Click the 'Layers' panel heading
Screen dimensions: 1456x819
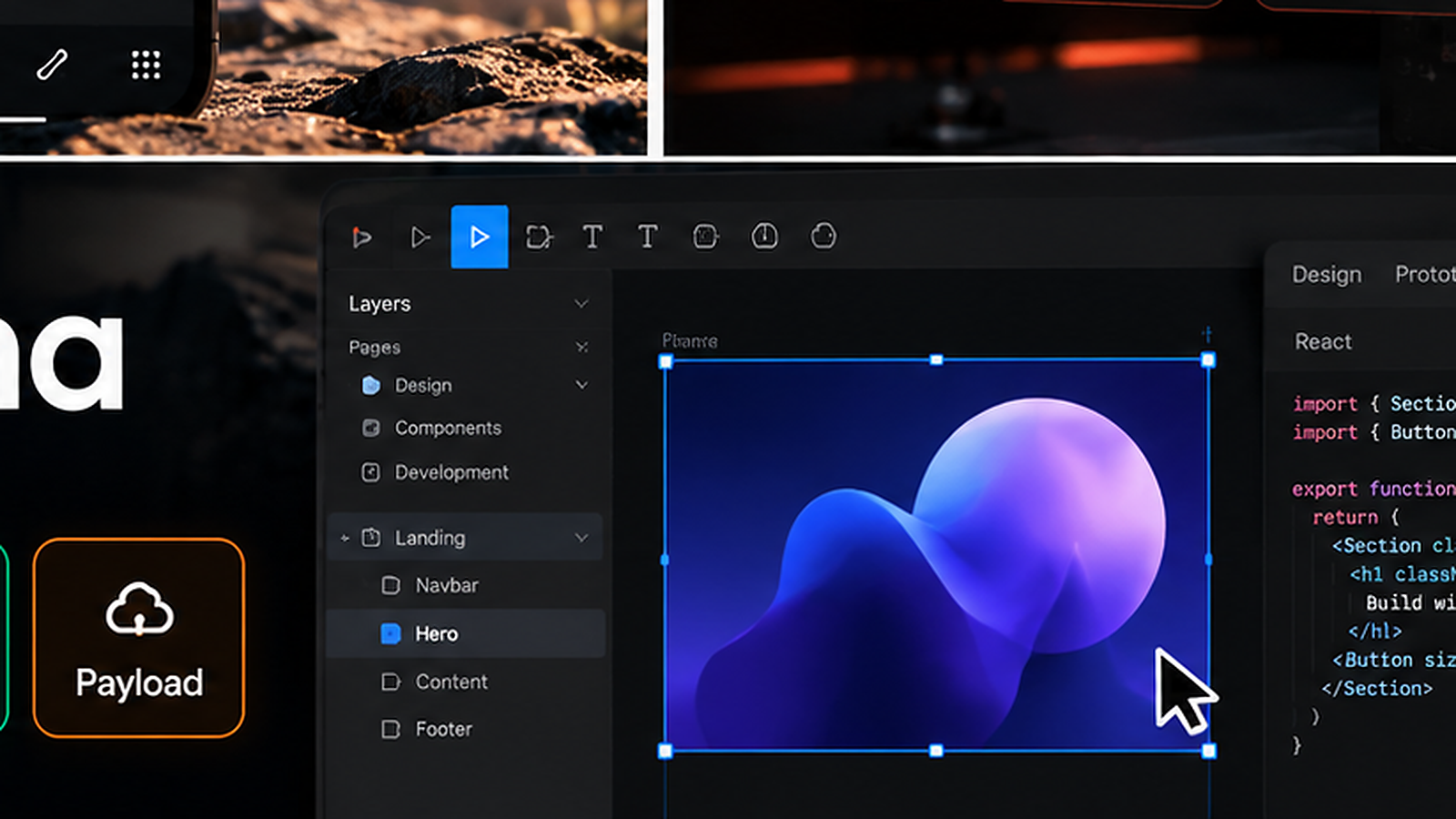click(x=379, y=304)
